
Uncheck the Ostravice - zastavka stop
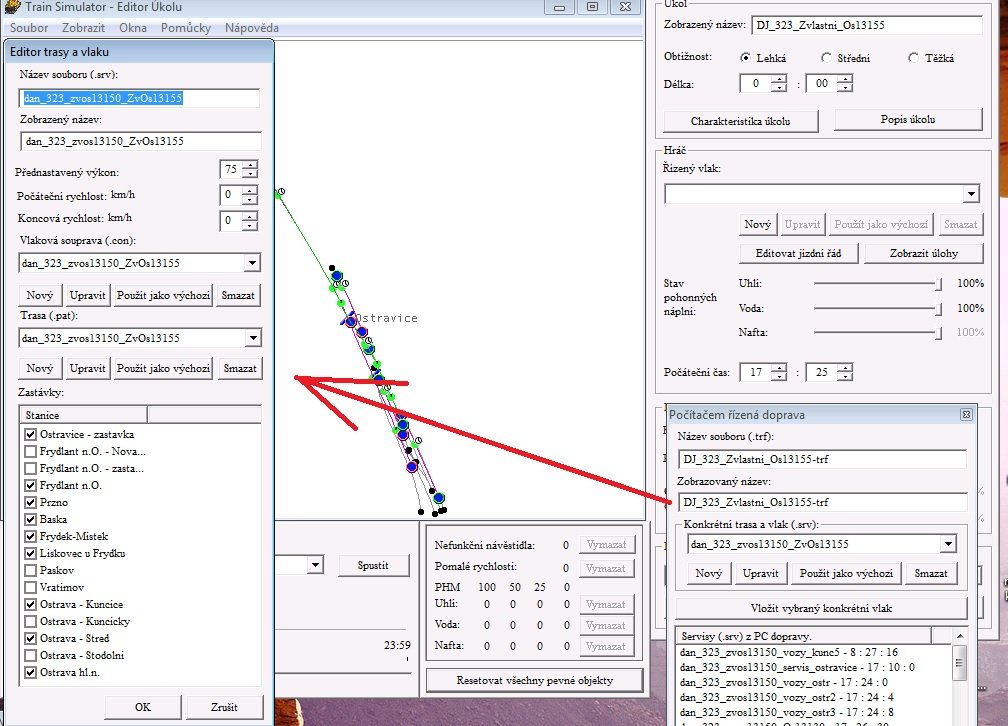(31, 435)
